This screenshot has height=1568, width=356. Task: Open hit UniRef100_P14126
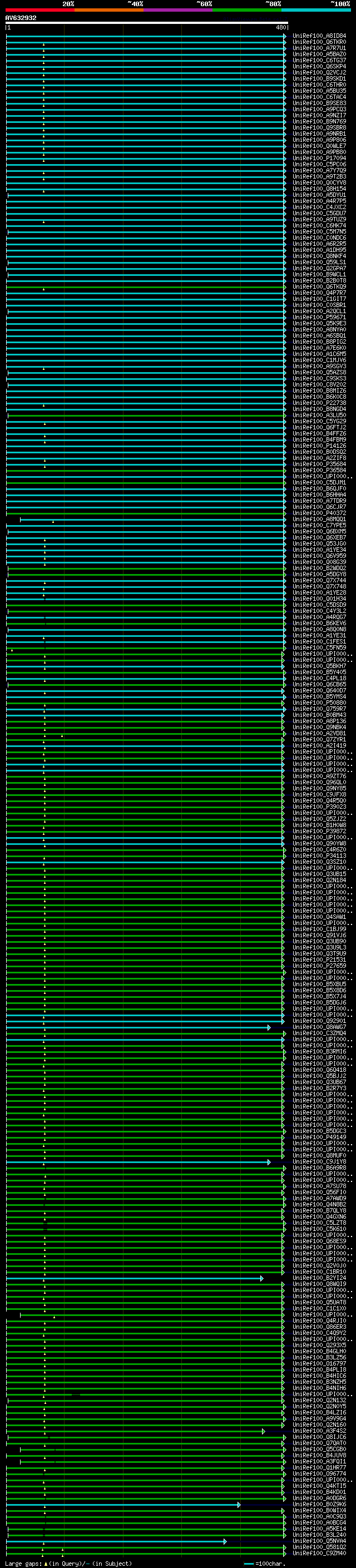319,446
